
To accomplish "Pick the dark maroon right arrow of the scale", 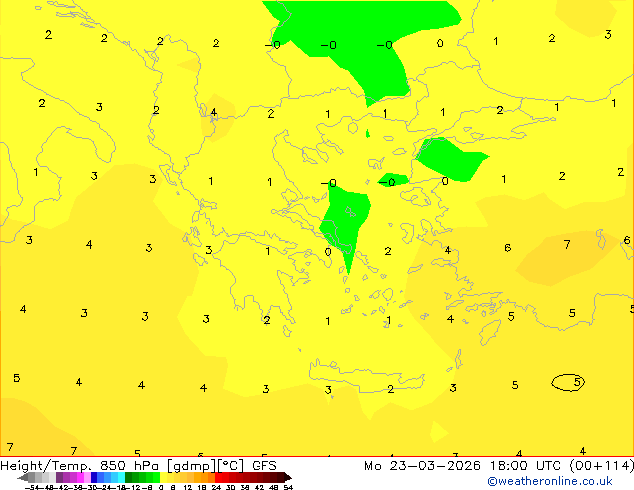I will (x=288, y=477).
